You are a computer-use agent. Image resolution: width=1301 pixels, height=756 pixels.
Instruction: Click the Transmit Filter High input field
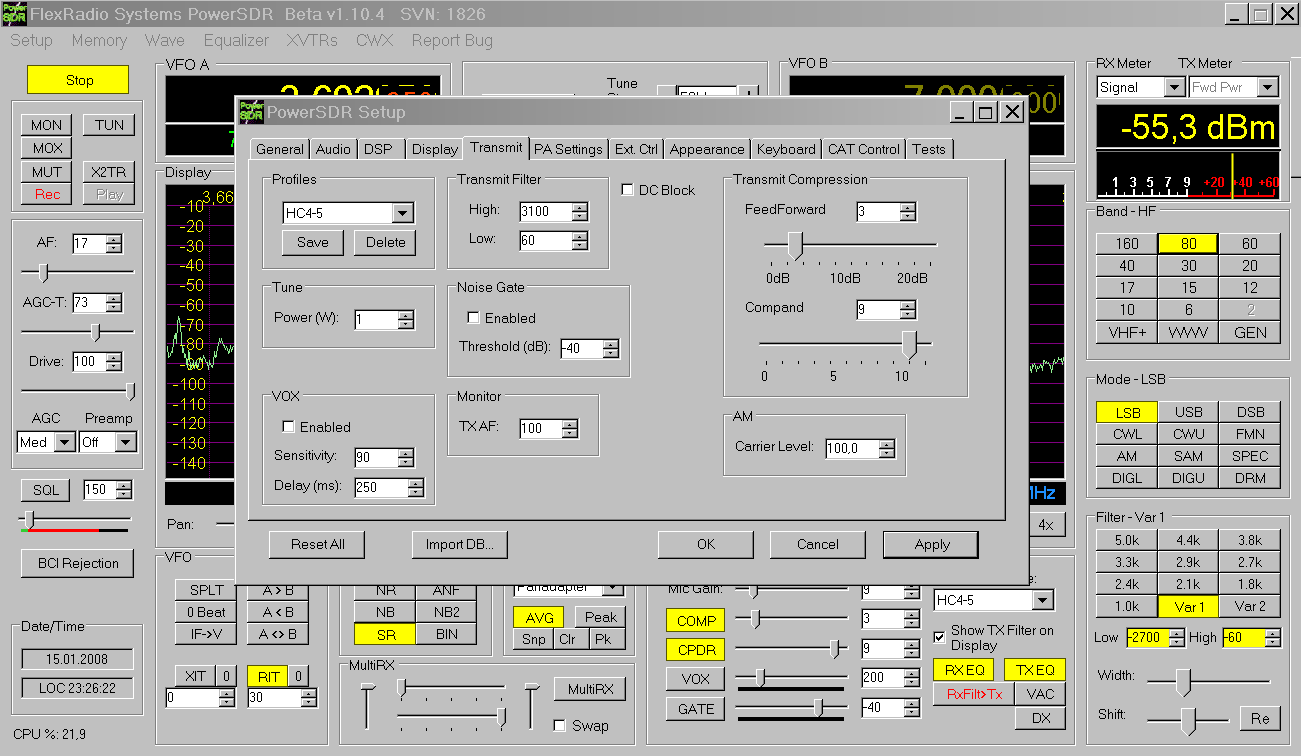click(545, 211)
